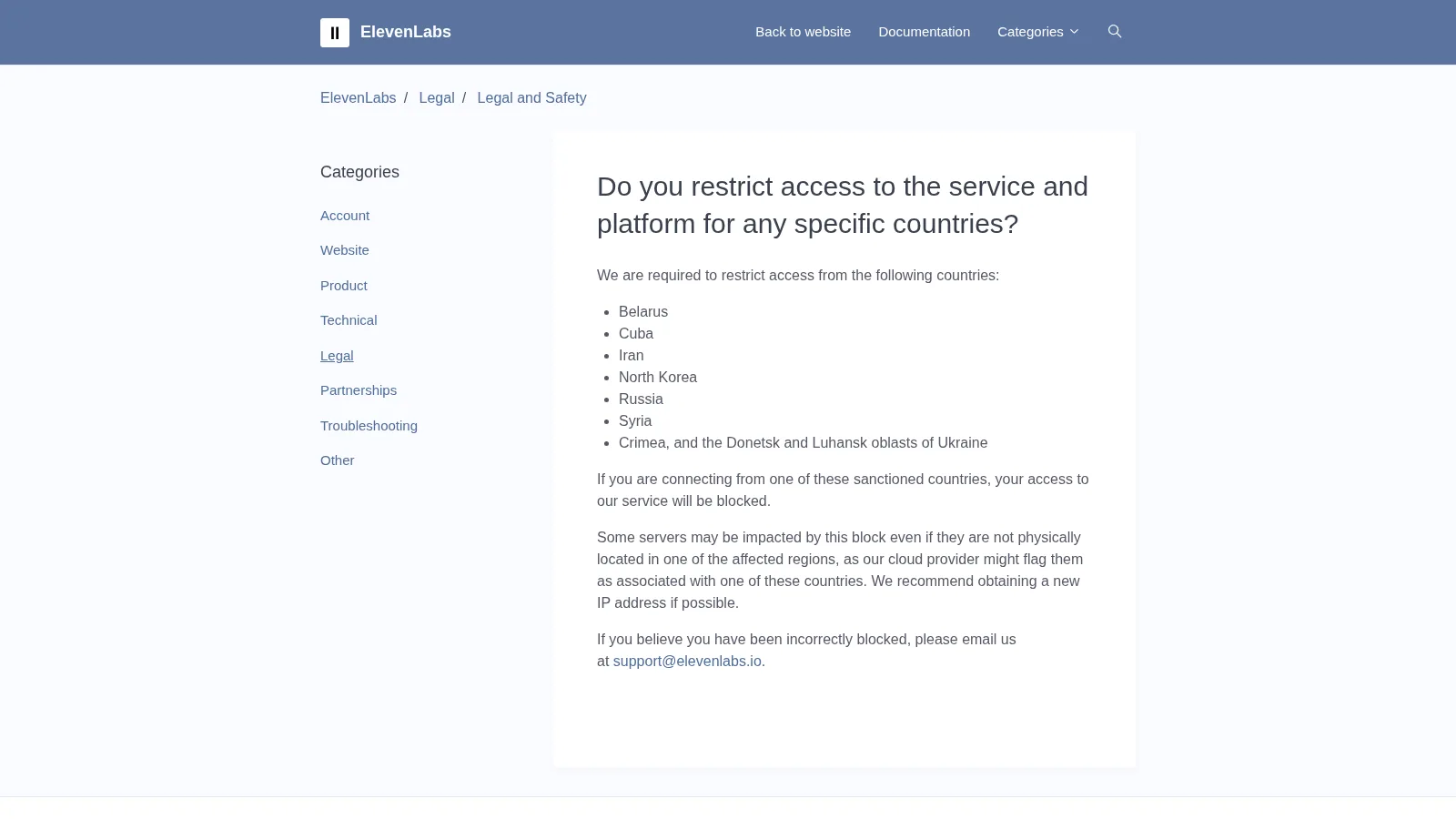
Task: Open the Account category
Action: point(345,216)
